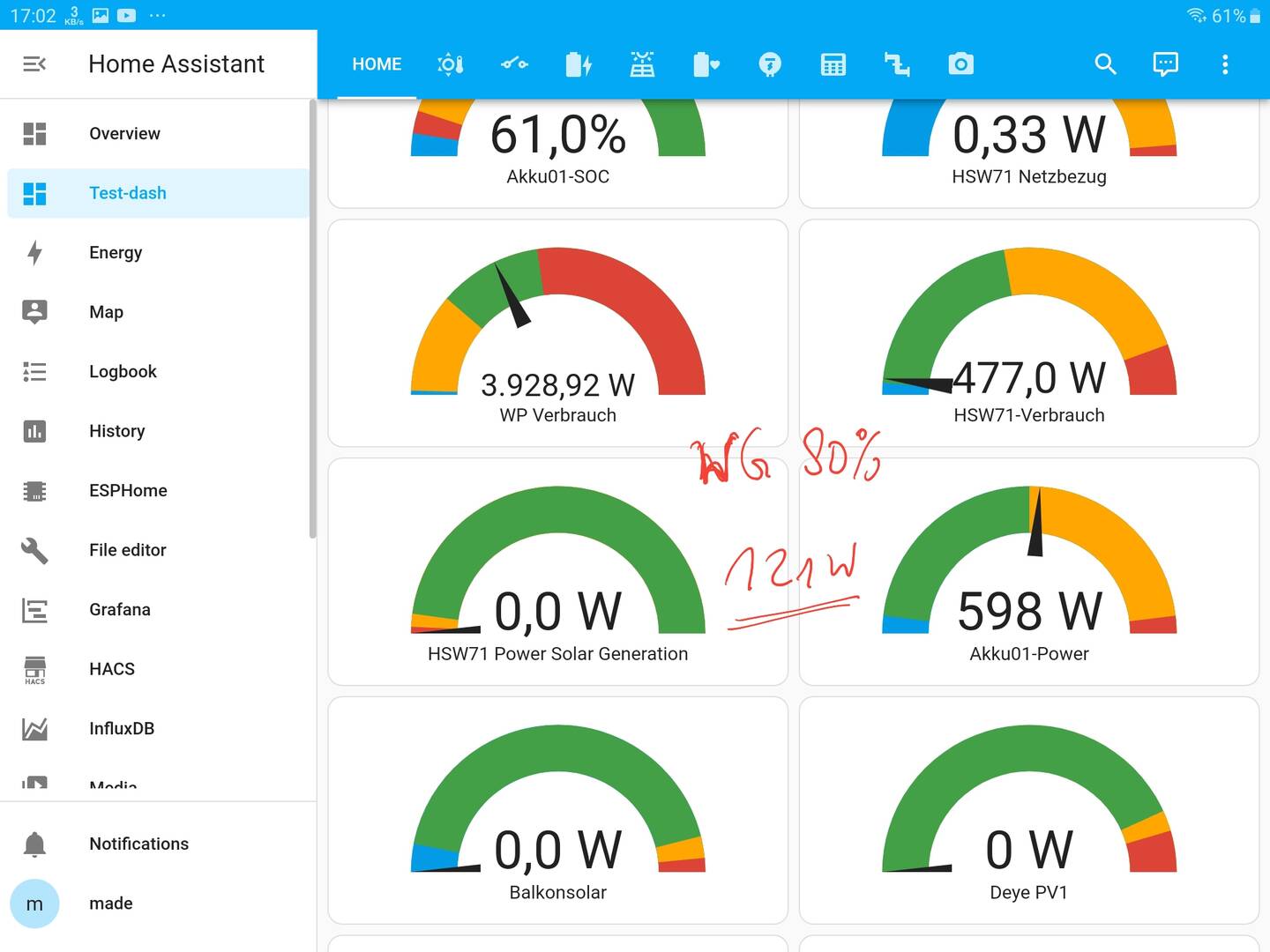This screenshot has width=1270, height=952.
Task: Collapse the sidebar with the menu icon
Action: point(34,63)
